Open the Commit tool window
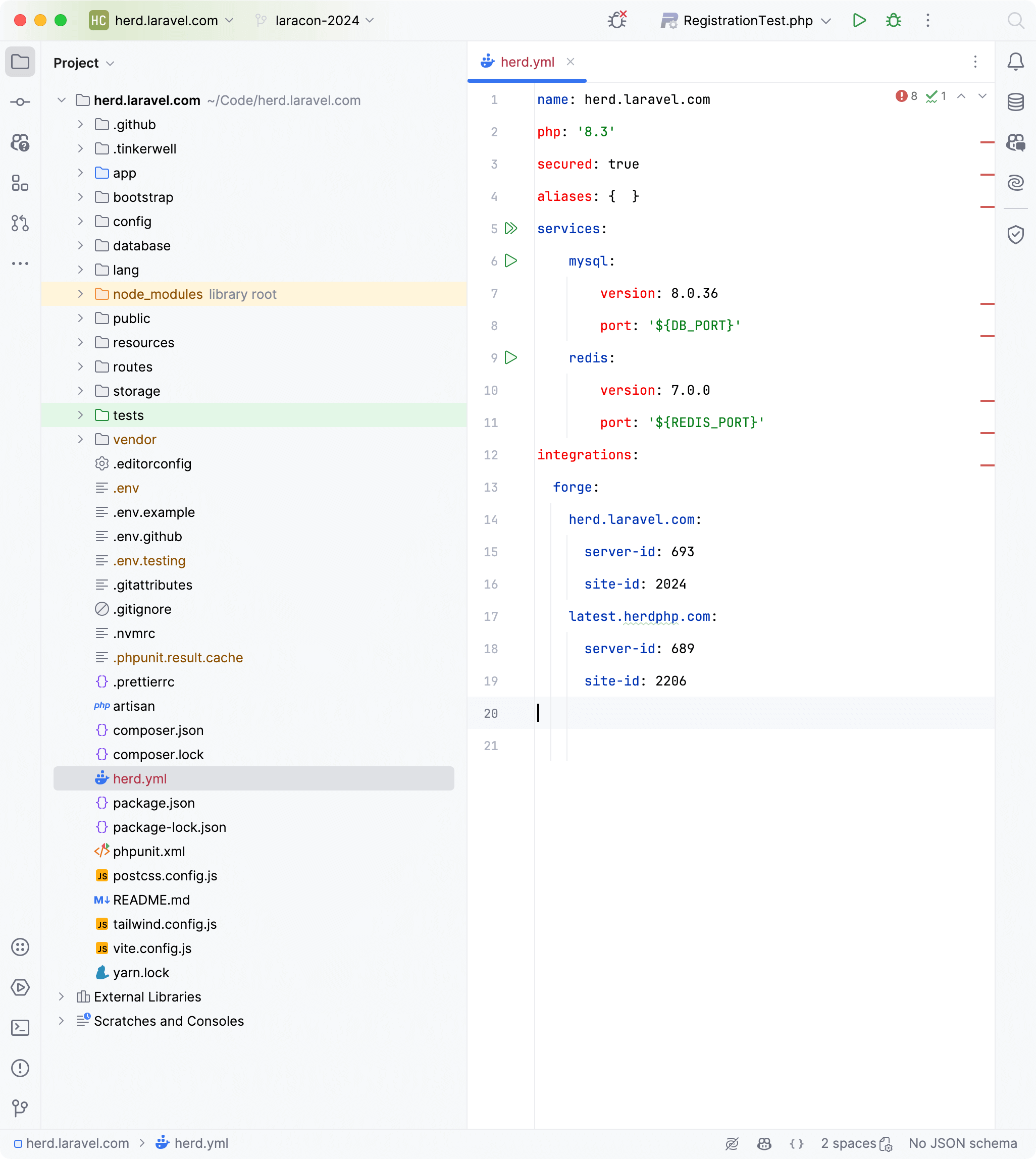Viewport: 1036px width, 1159px height. 21,102
